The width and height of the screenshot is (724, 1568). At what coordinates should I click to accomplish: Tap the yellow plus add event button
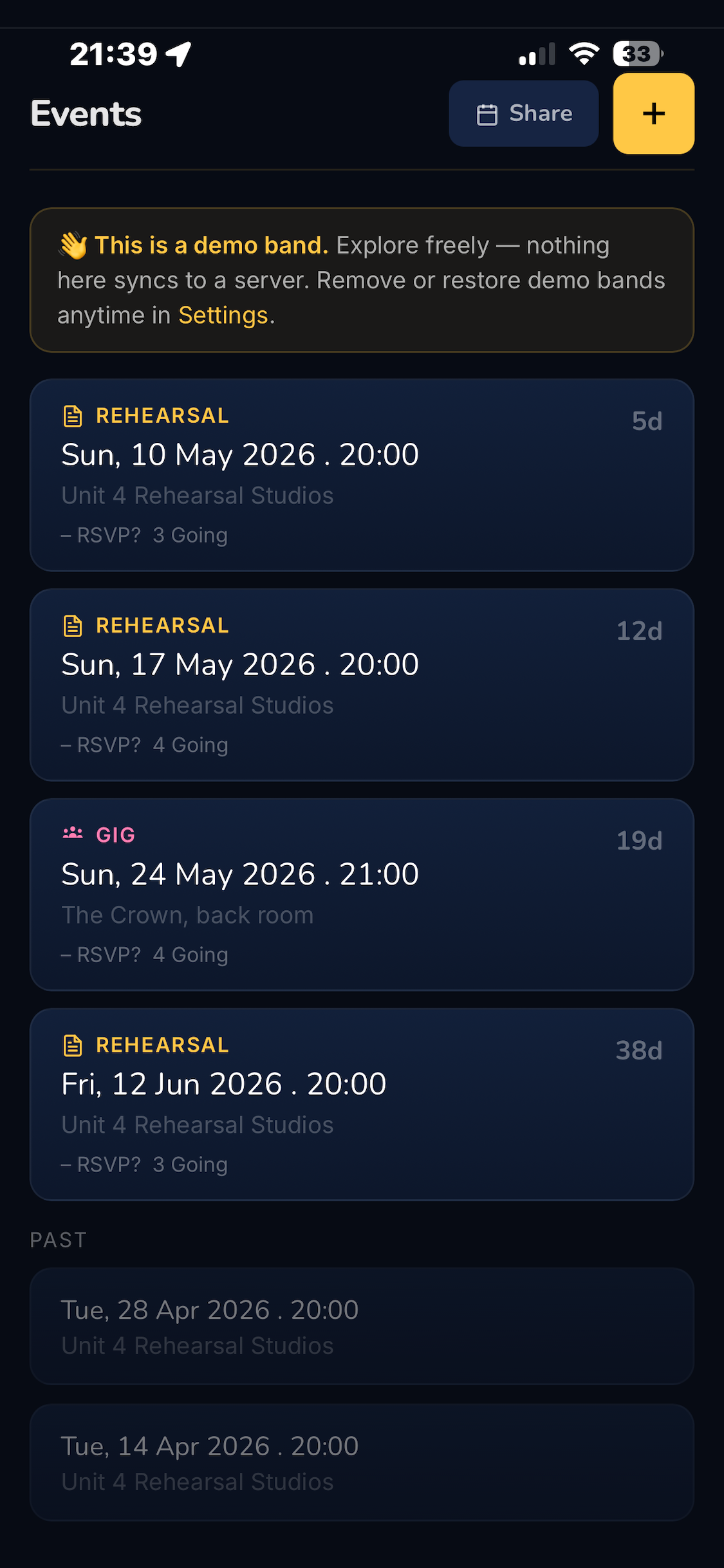(653, 113)
